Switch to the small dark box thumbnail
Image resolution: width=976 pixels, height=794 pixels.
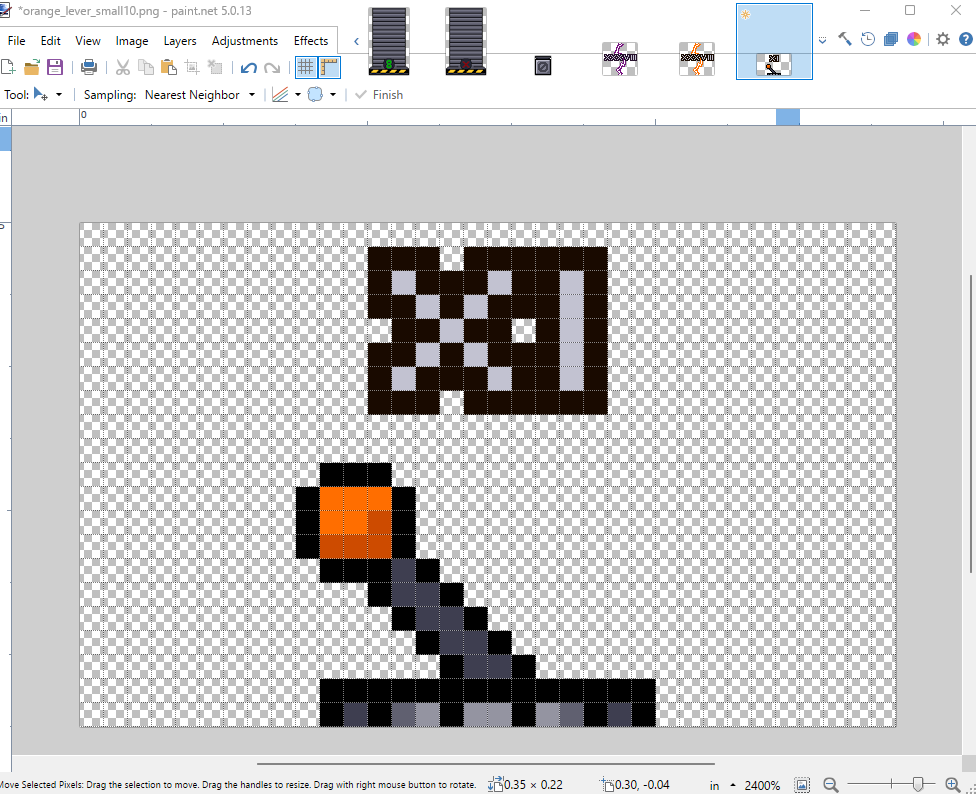click(x=543, y=65)
